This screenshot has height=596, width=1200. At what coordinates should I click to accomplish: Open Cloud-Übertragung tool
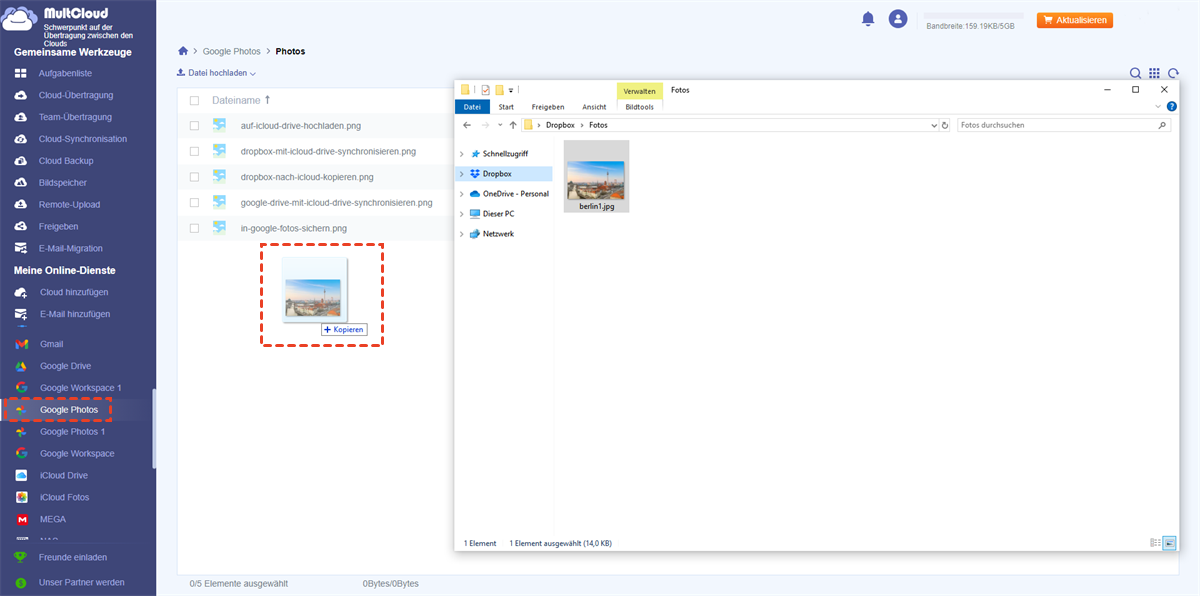[x=75, y=95]
